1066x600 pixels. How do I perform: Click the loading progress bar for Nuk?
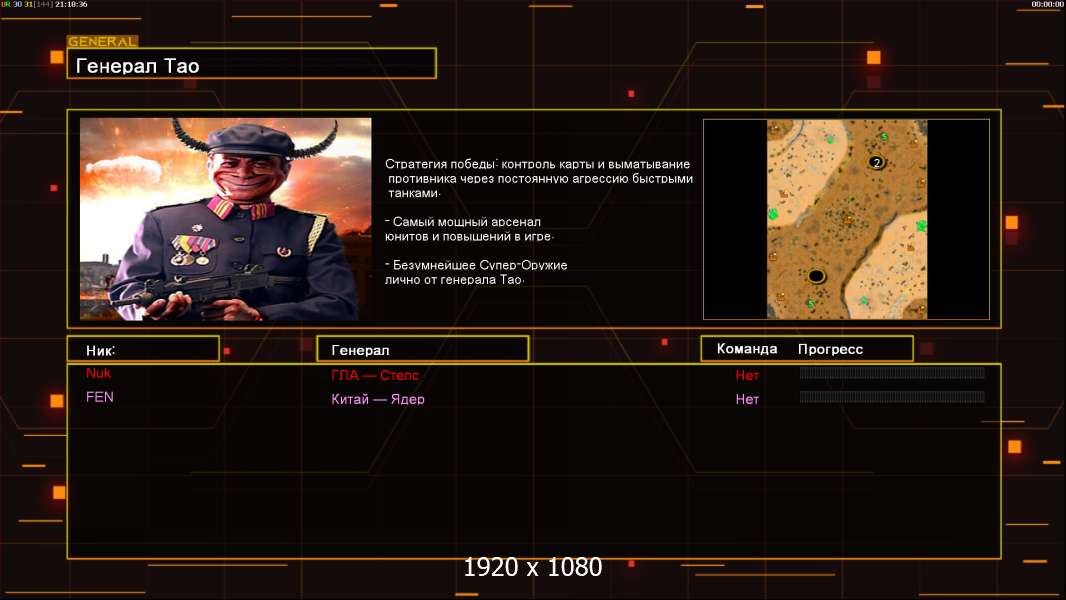(891, 372)
